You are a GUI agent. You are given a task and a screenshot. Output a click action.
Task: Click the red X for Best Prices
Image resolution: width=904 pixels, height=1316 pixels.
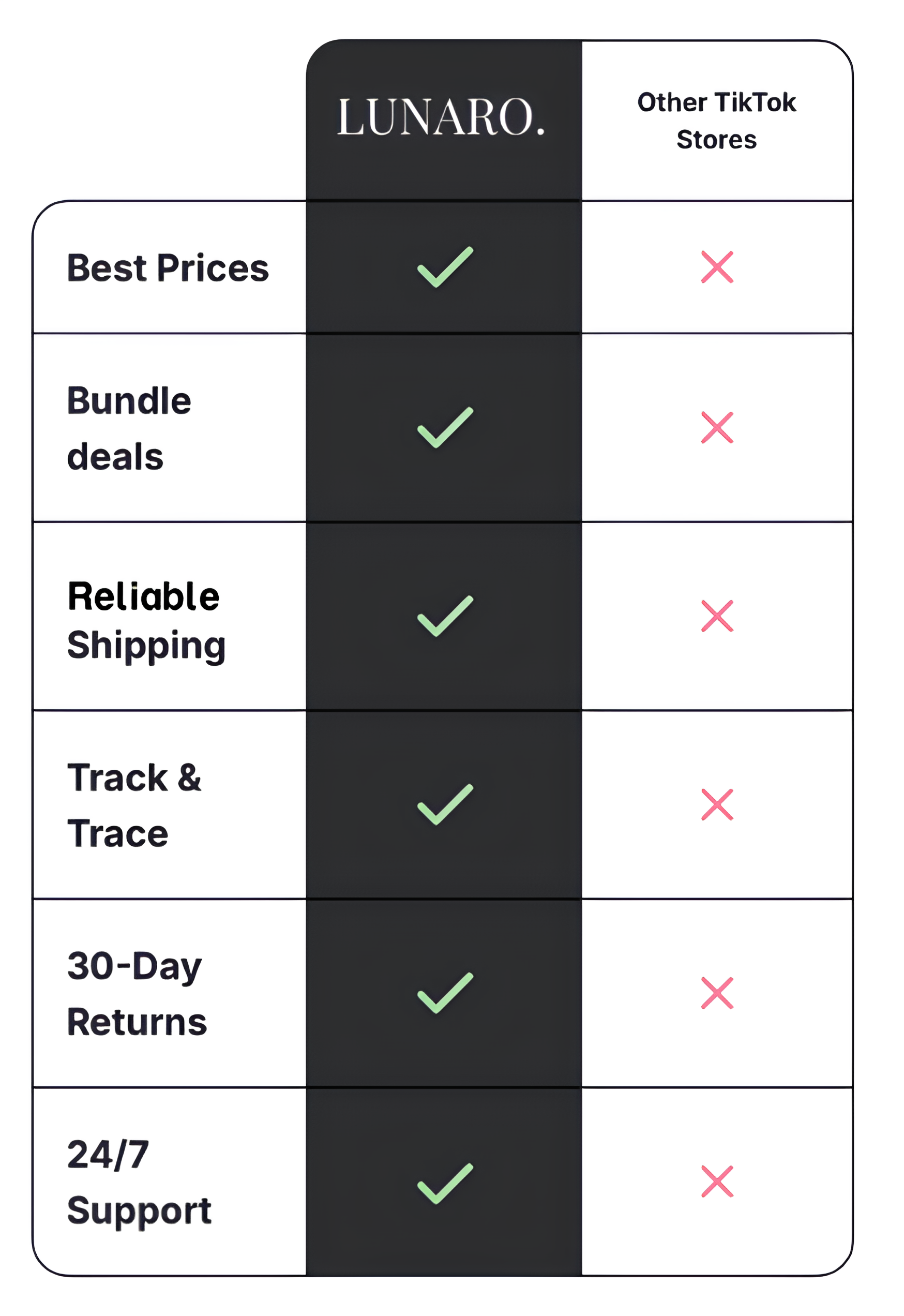click(x=717, y=267)
